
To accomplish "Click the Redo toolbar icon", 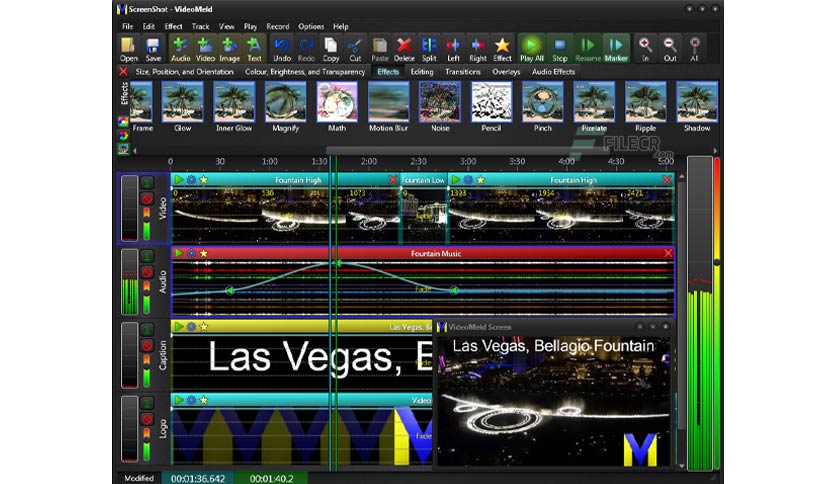I will 306,49.
